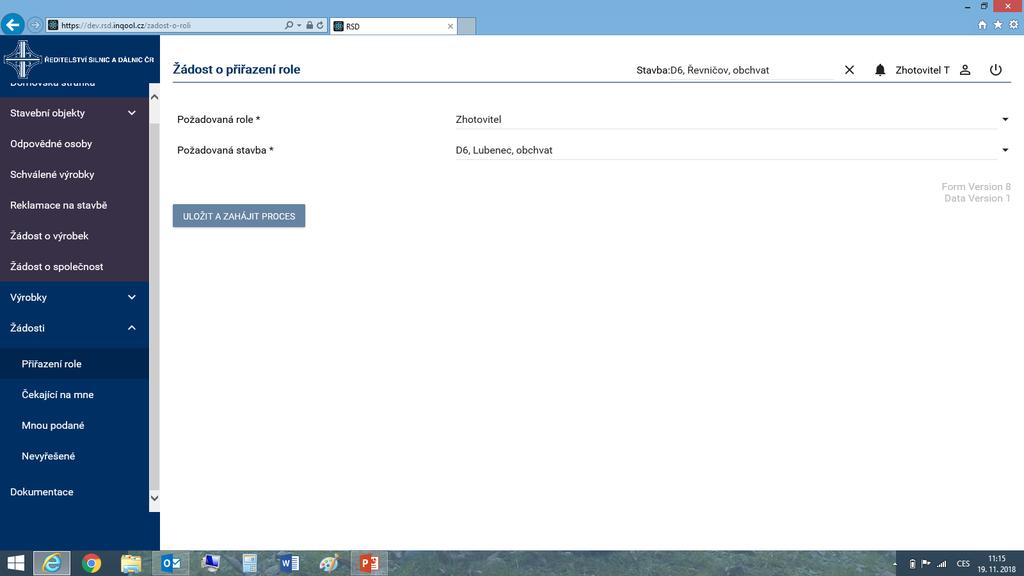Open Word in taskbar

pyautogui.click(x=289, y=563)
